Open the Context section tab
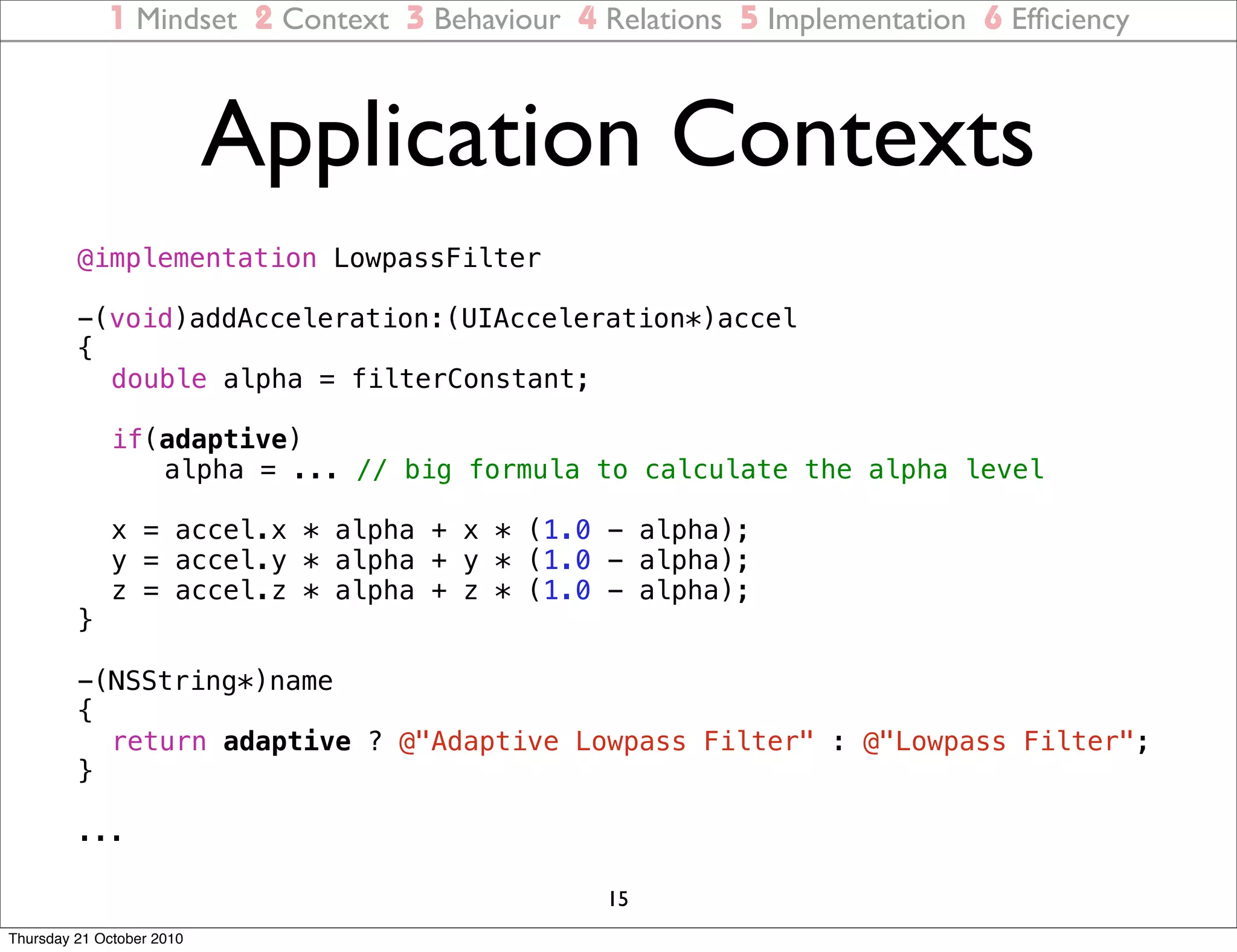The image size is (1237, 952). pos(322,19)
